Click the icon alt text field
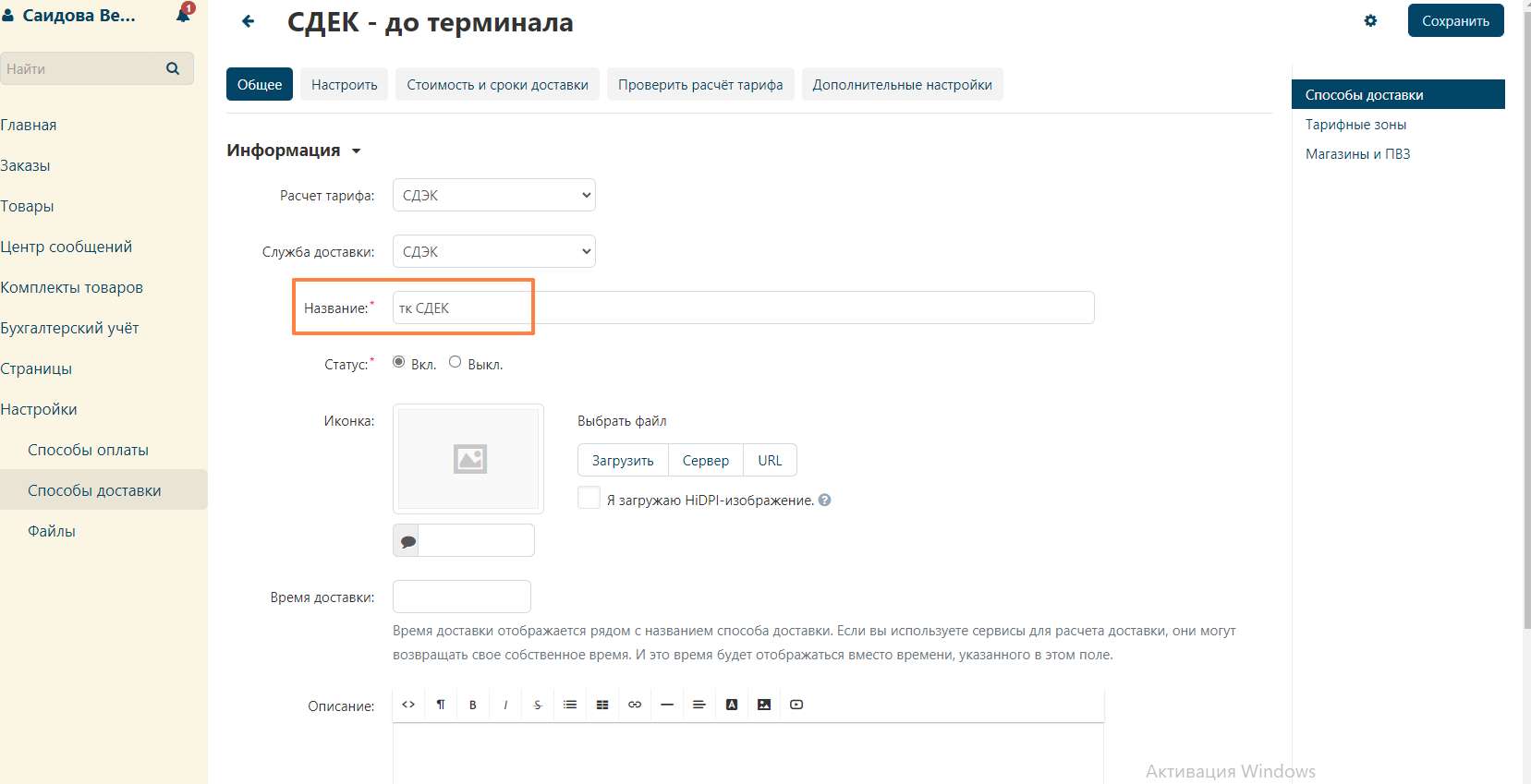Screen dimensions: 1531x784 click(477, 540)
